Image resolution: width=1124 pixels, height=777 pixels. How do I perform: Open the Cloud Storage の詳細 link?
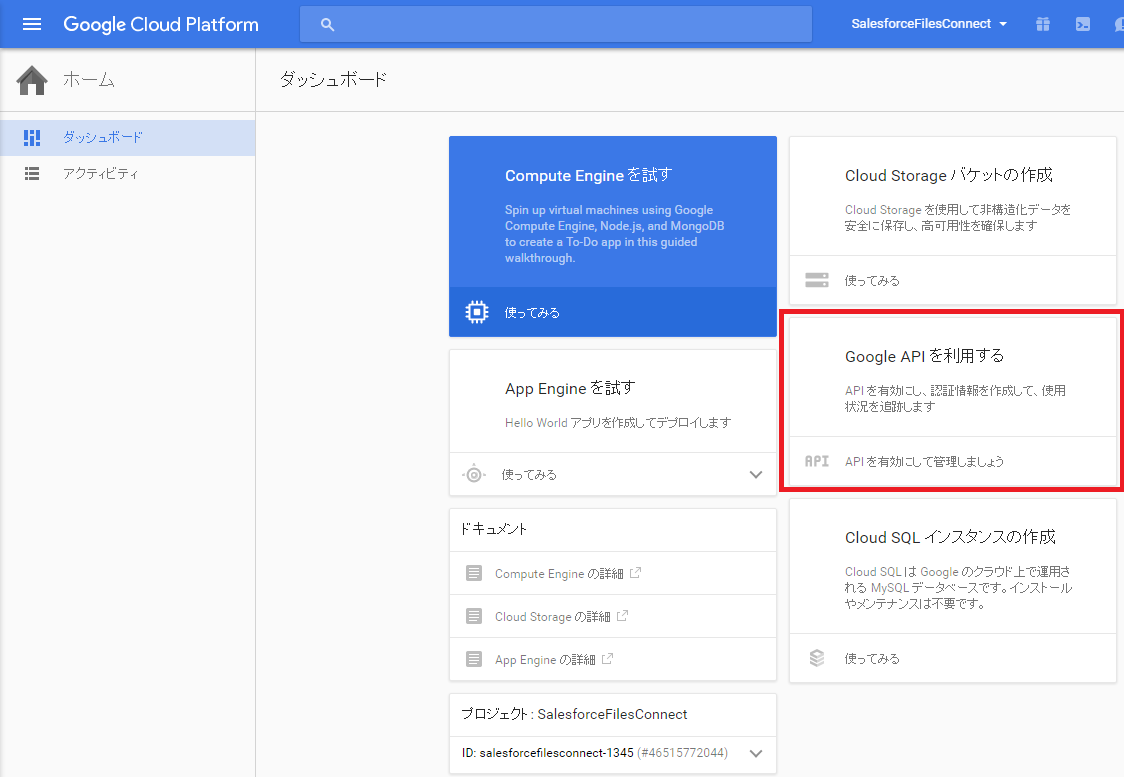[553, 616]
